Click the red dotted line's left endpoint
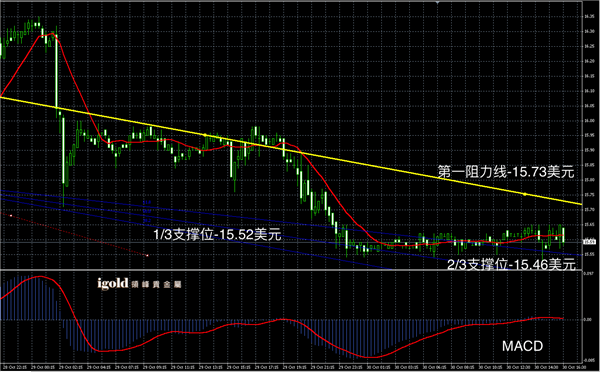 [x=11, y=216]
